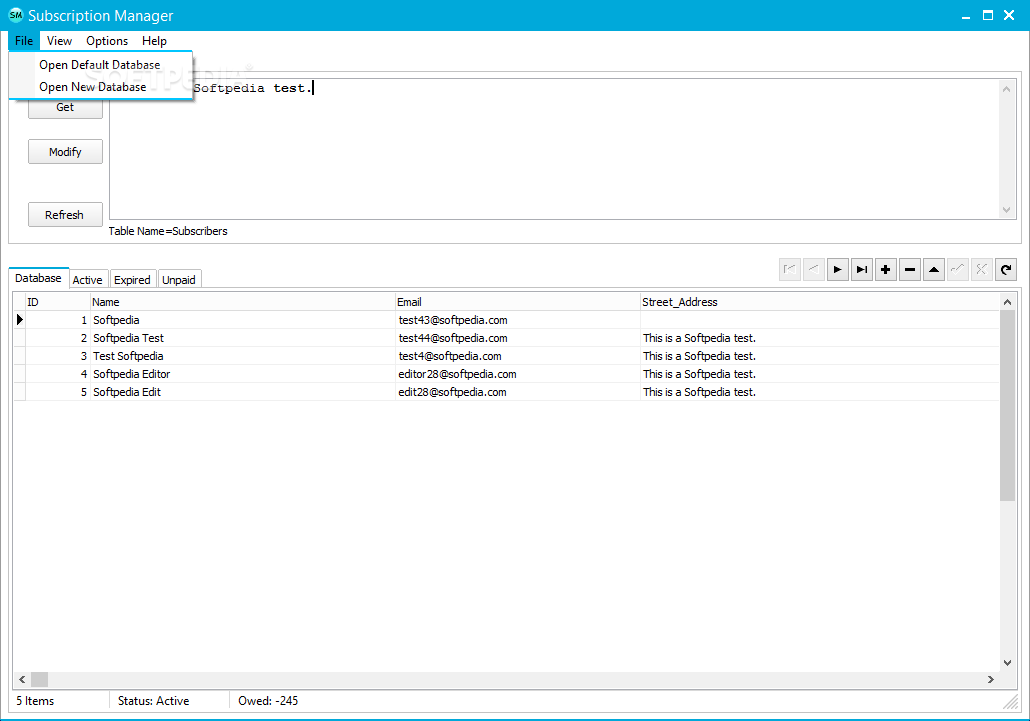The height and width of the screenshot is (721, 1030).
Task: Click the Get button
Action: coord(65,108)
